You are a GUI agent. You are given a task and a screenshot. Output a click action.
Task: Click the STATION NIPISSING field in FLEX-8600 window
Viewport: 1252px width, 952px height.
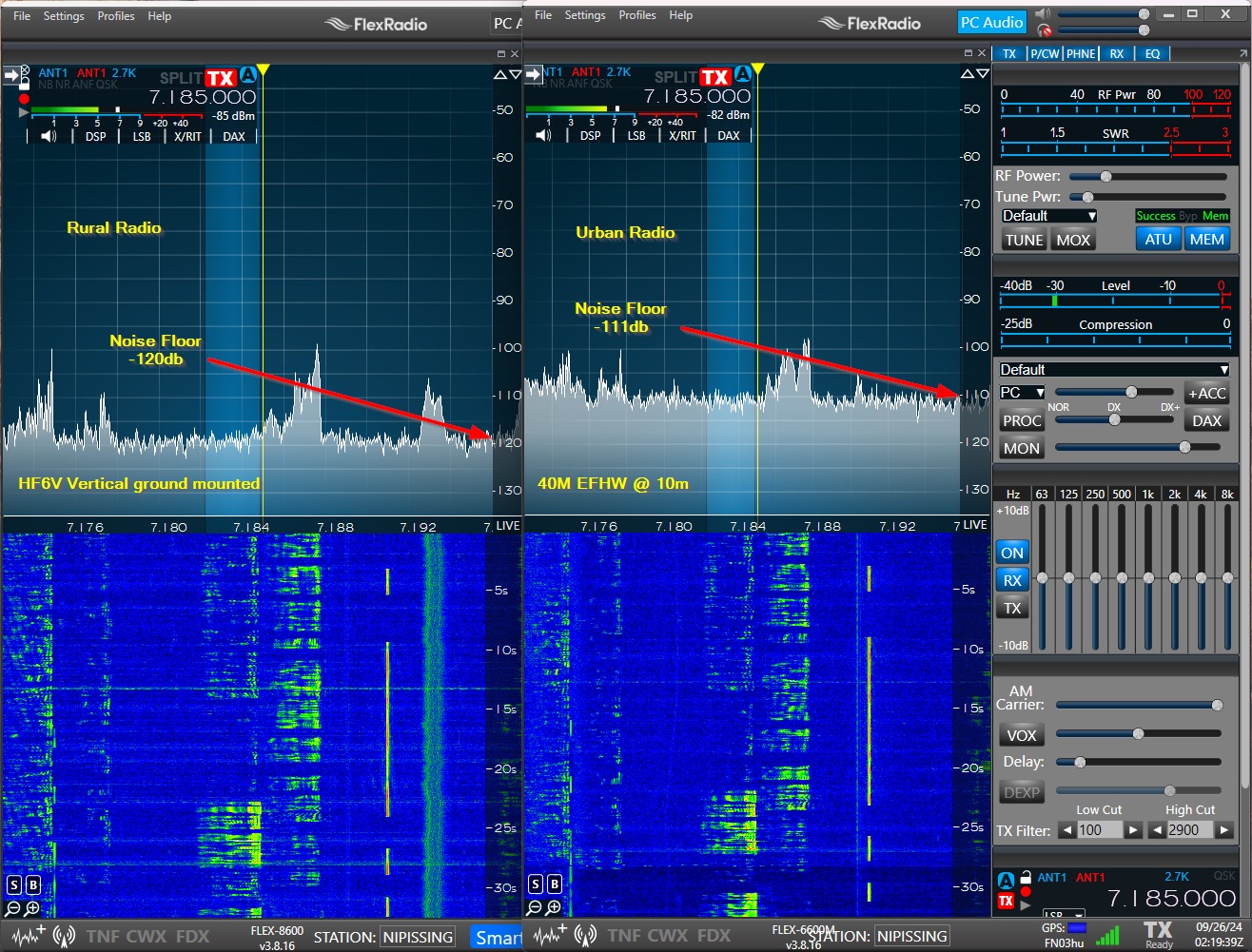(418, 937)
